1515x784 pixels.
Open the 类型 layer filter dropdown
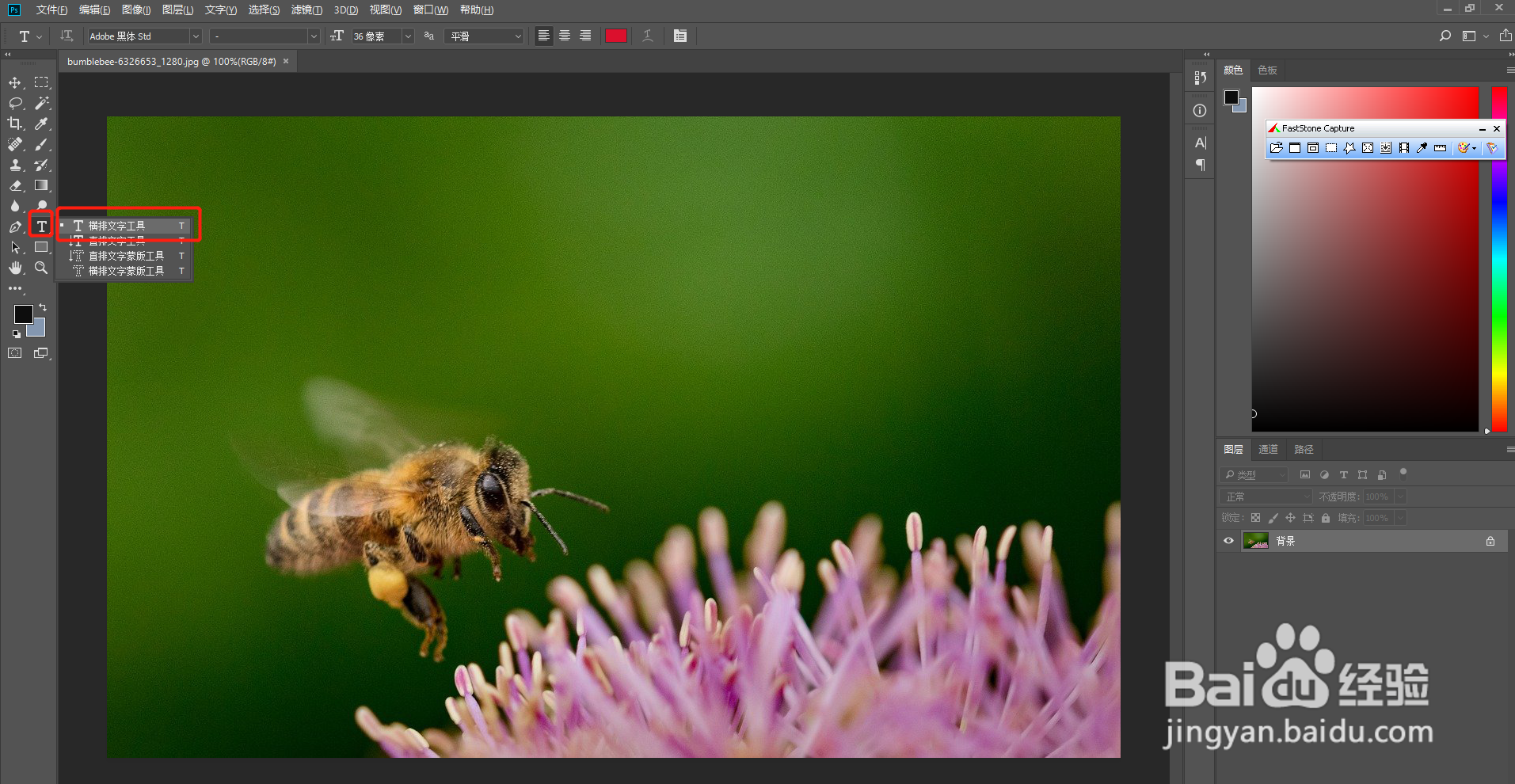pos(1254,474)
